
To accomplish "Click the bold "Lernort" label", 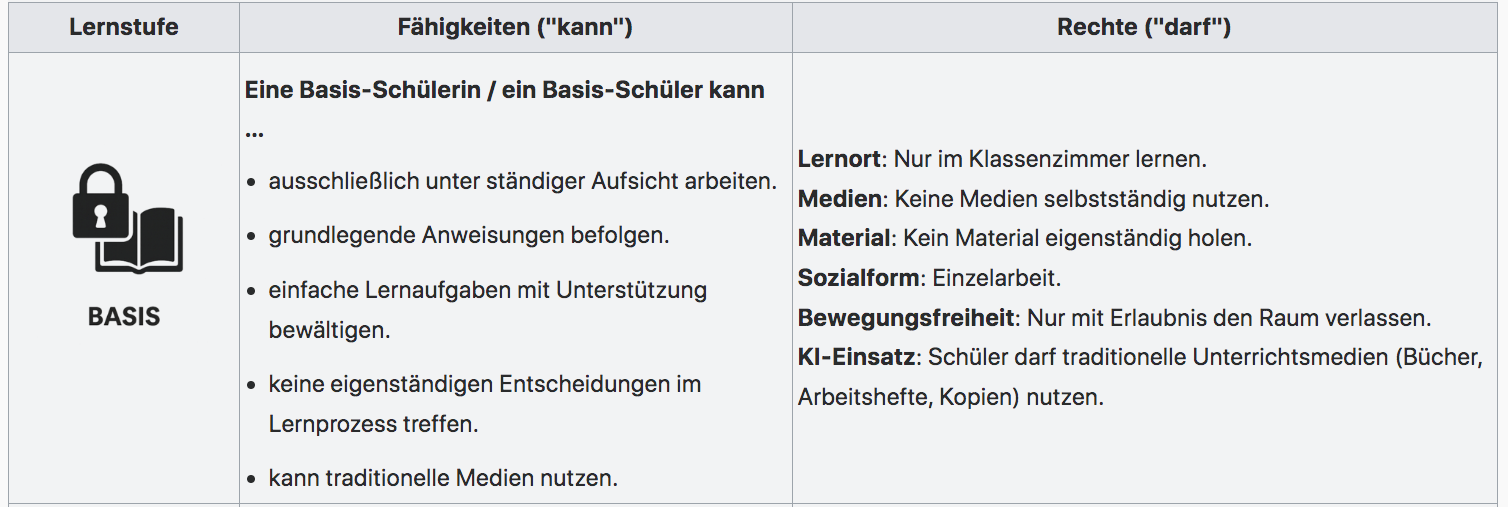I will (x=839, y=159).
